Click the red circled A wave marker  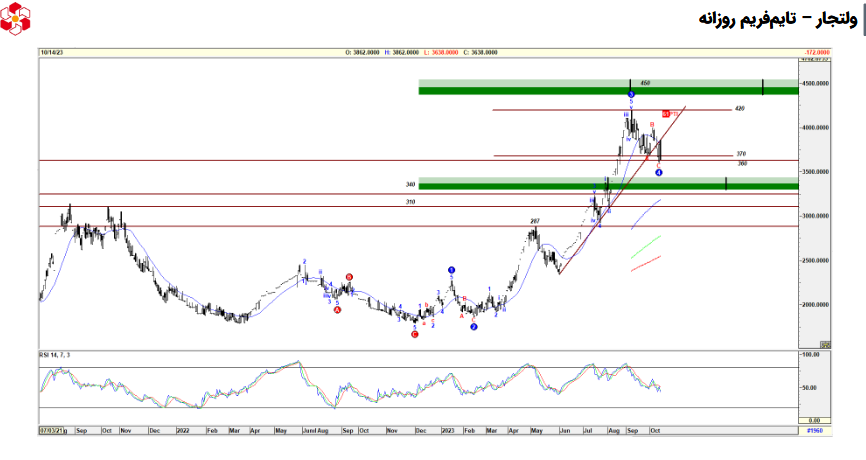click(337, 310)
